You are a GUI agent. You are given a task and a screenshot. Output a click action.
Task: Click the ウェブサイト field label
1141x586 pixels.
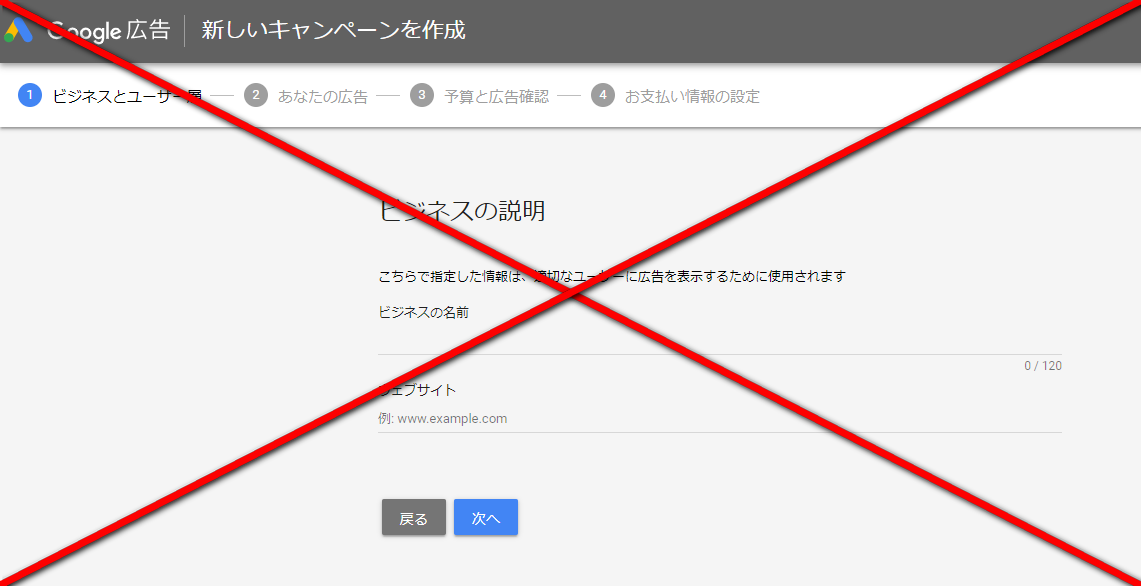pyautogui.click(x=417, y=390)
